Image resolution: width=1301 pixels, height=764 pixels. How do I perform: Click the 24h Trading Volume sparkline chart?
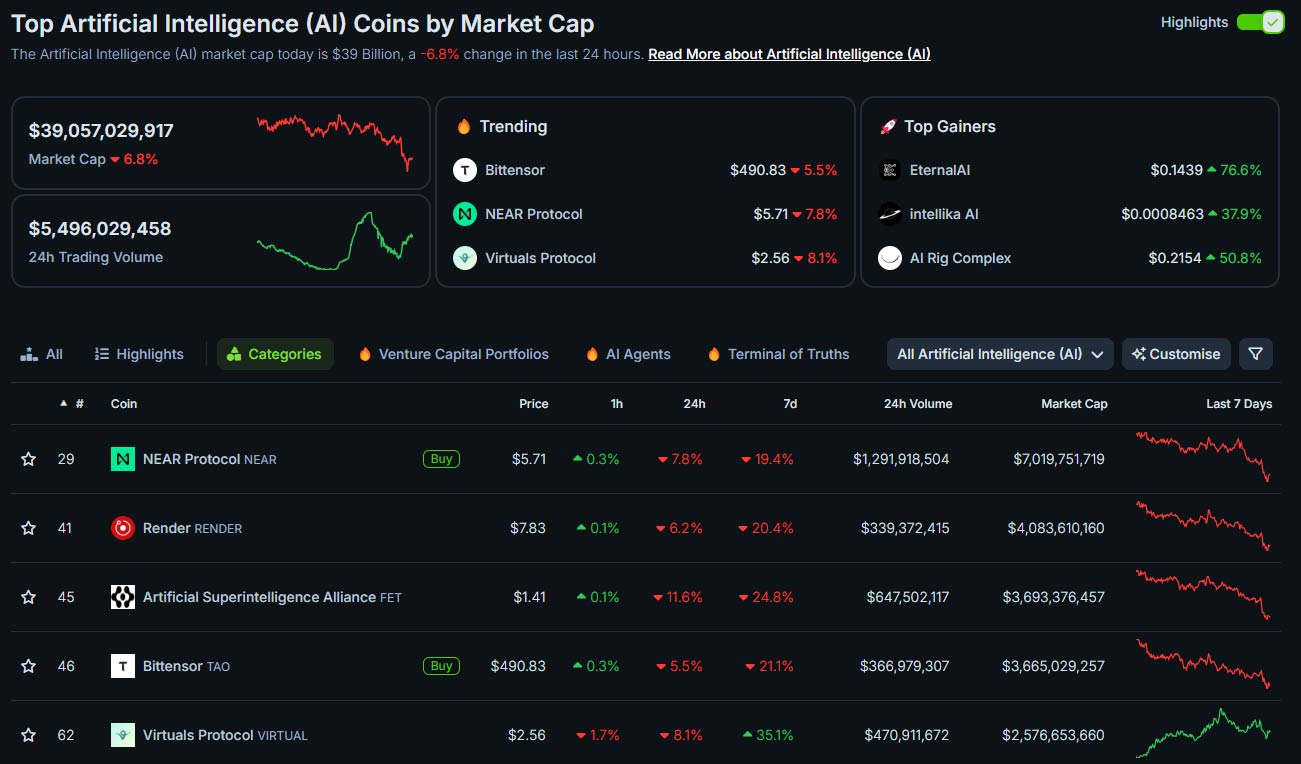click(335, 241)
